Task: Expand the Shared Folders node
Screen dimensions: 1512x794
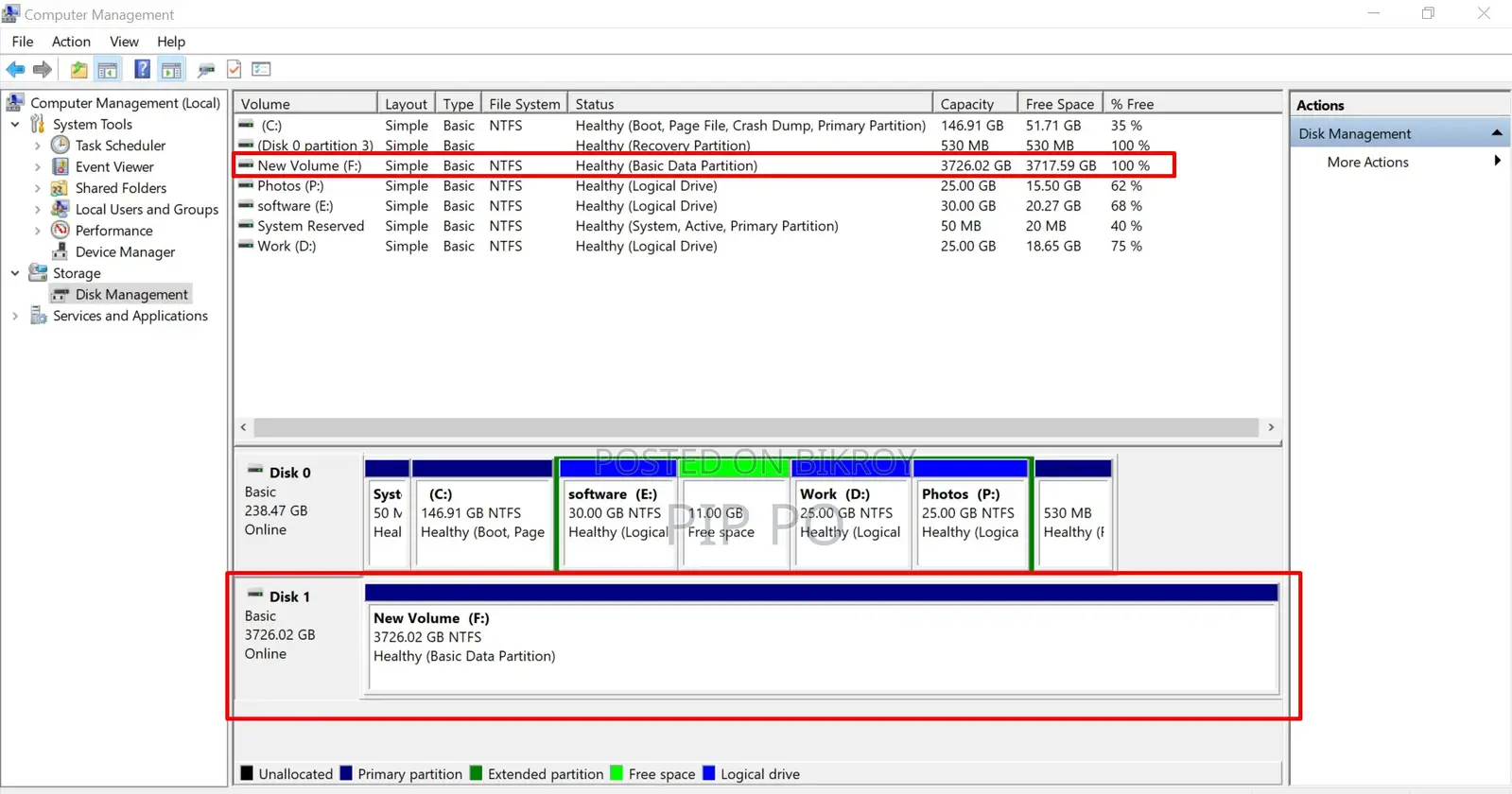Action: tap(38, 188)
